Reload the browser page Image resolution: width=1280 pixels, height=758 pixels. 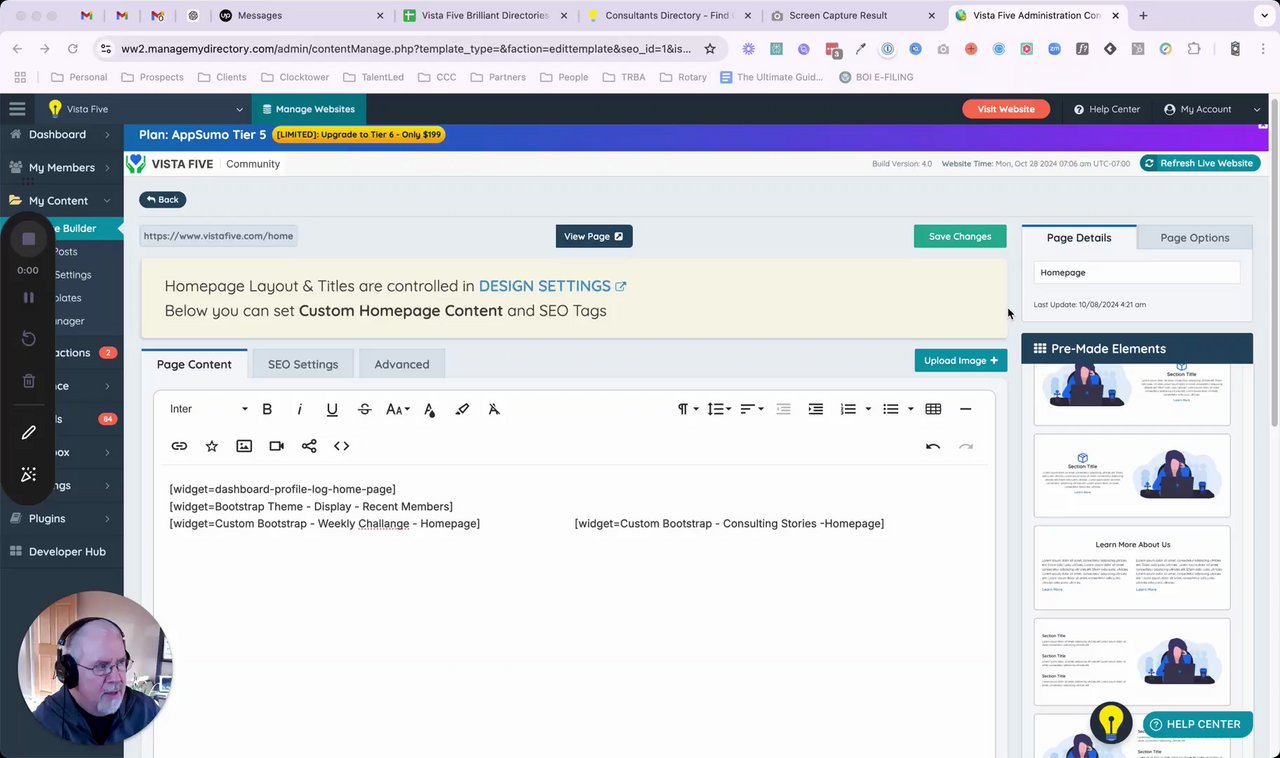73,48
